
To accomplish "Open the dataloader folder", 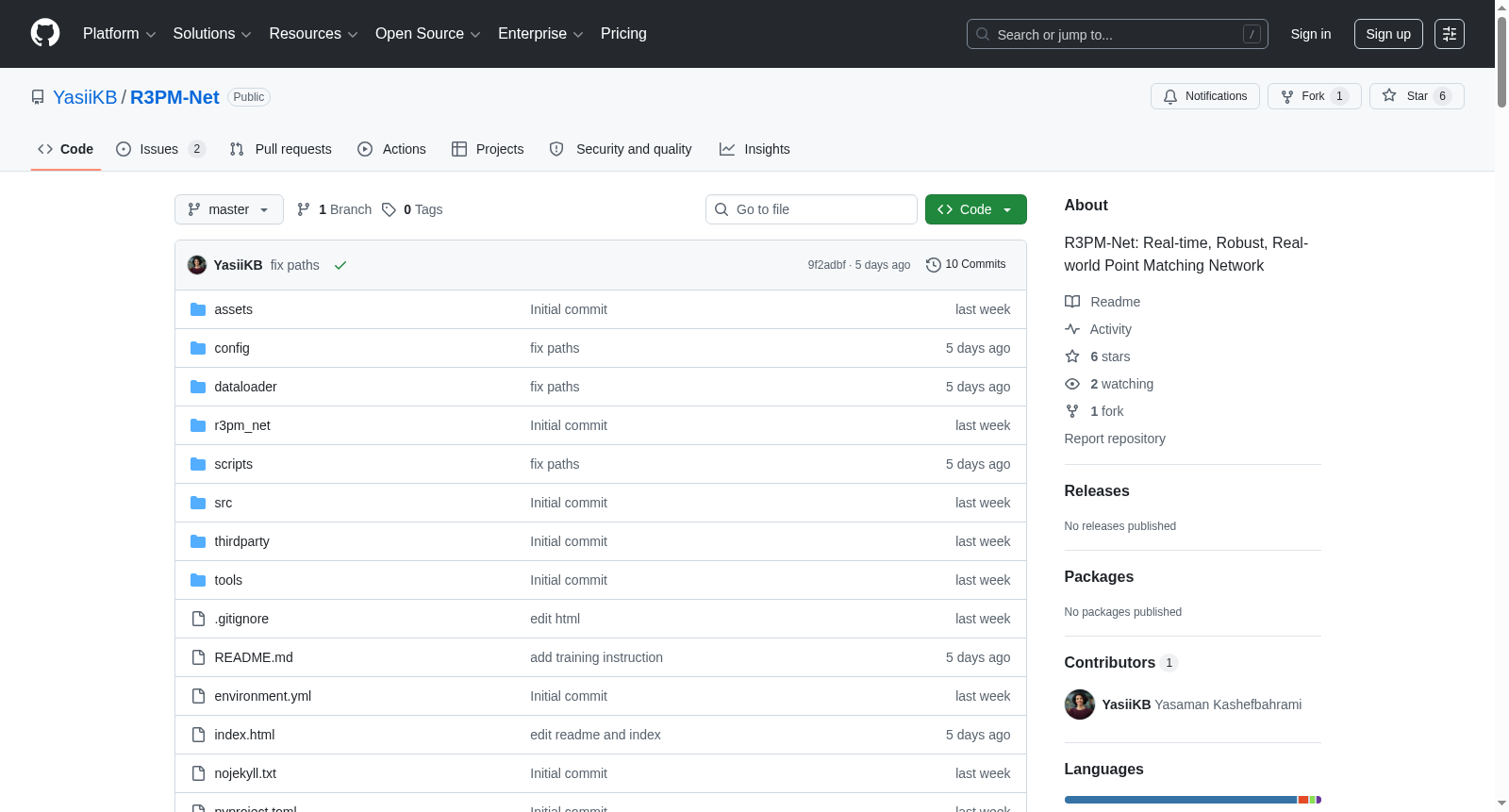I will [x=245, y=387].
